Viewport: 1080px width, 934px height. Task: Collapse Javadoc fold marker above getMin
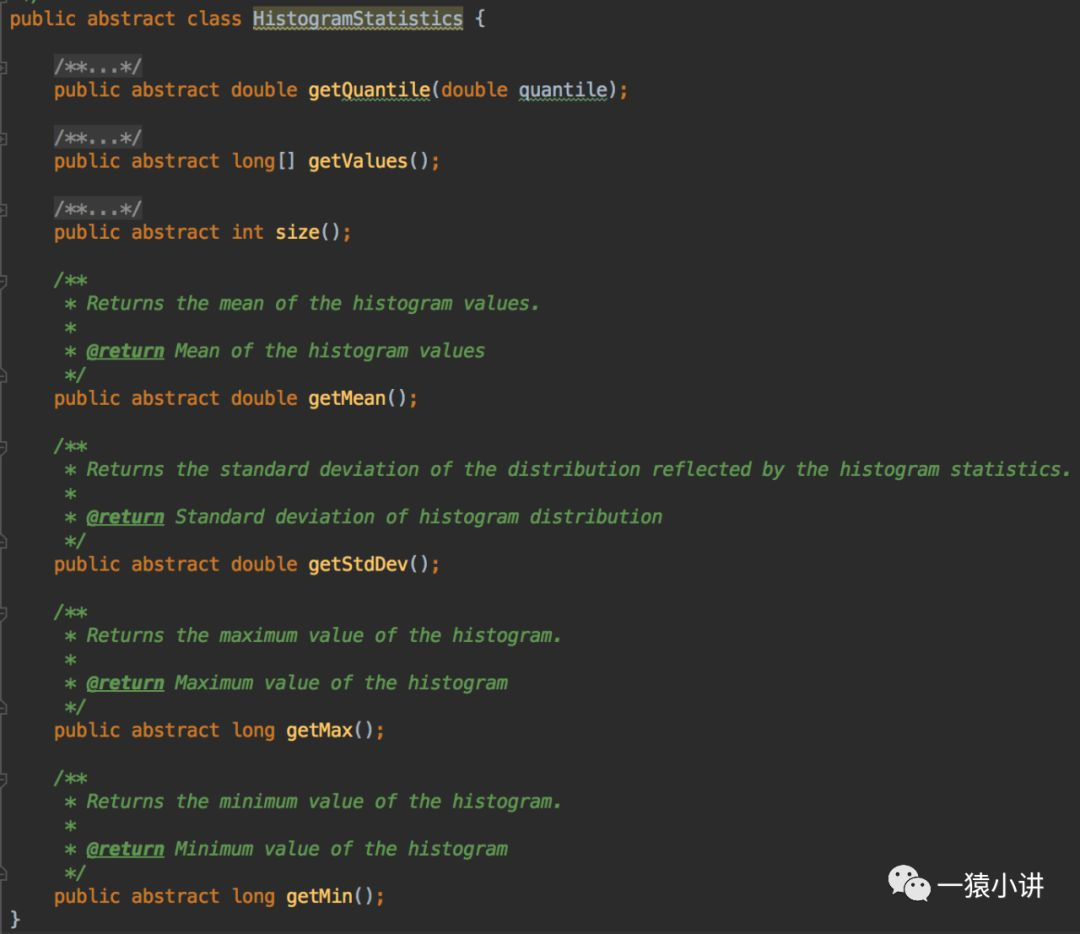pos(4,778)
